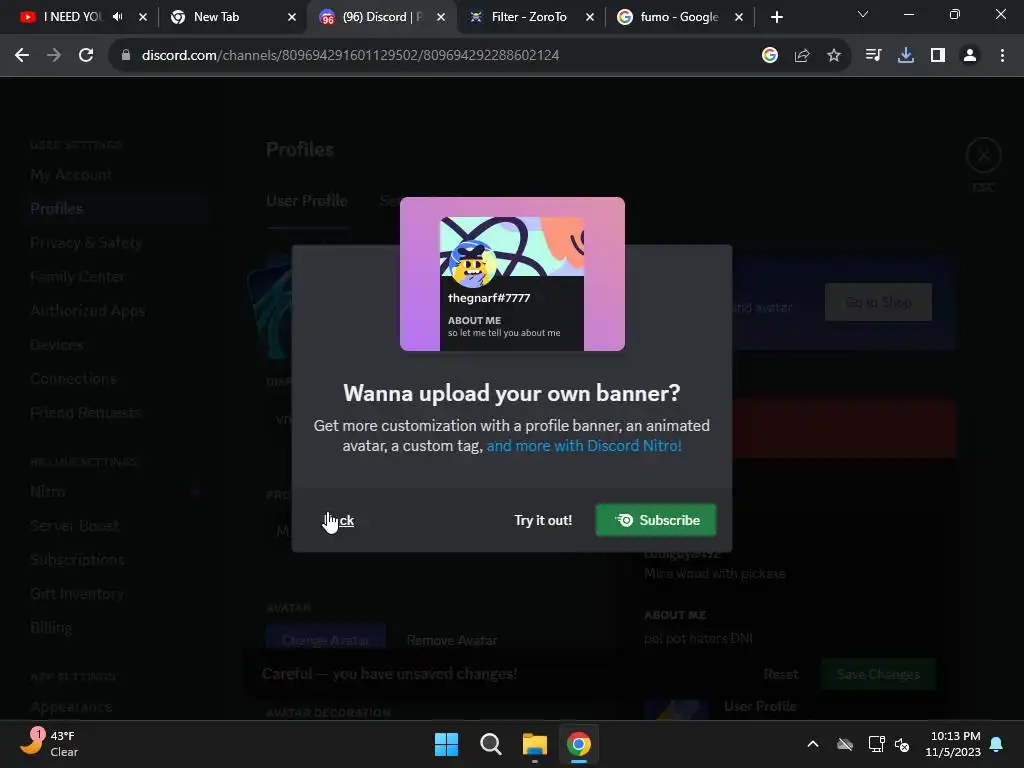Open the Chrome profile icon
The image size is (1024, 768).
click(x=970, y=56)
